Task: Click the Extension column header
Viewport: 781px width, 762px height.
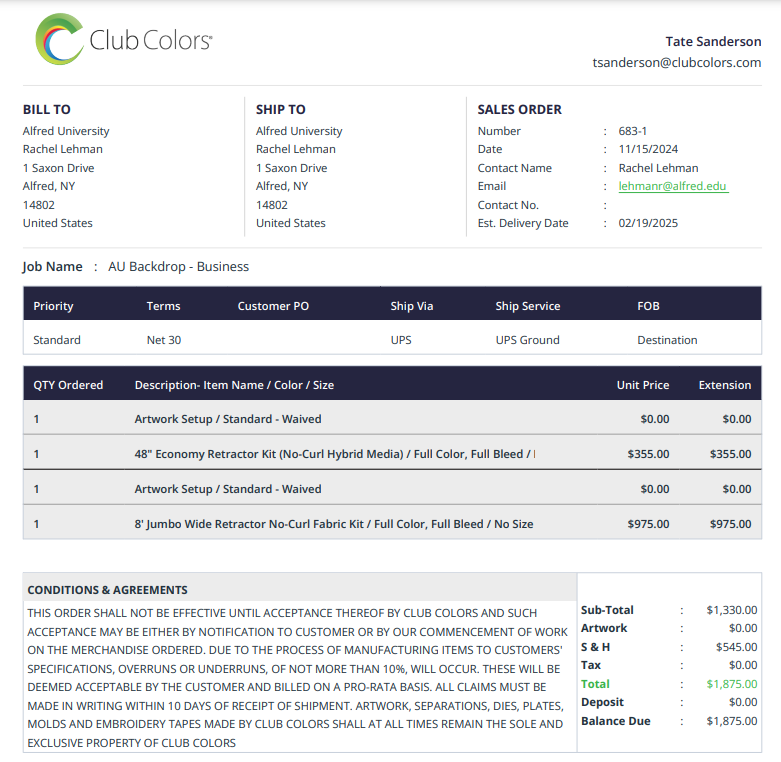Action: (724, 385)
